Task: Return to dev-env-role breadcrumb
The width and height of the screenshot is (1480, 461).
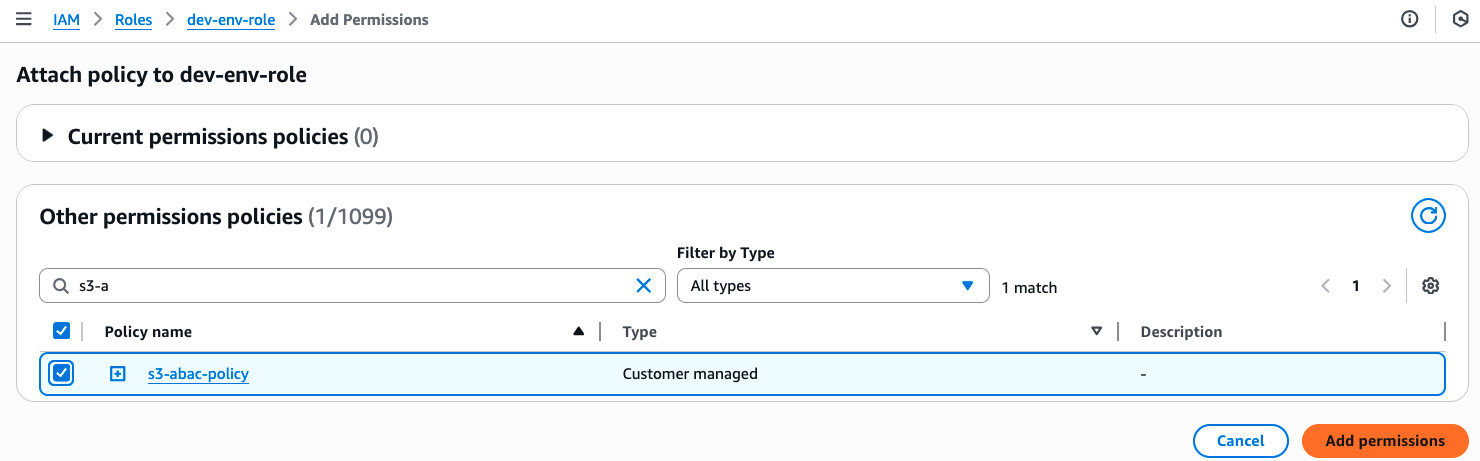Action: pyautogui.click(x=231, y=20)
